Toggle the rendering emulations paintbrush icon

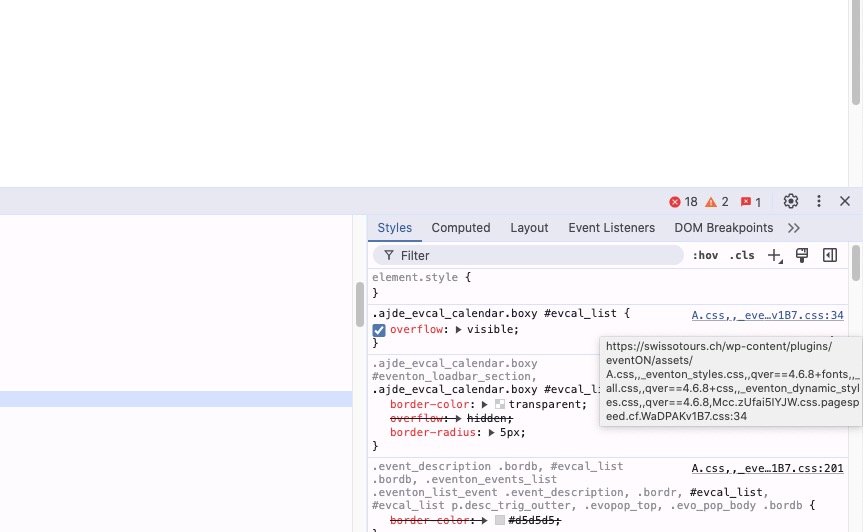pos(802,255)
